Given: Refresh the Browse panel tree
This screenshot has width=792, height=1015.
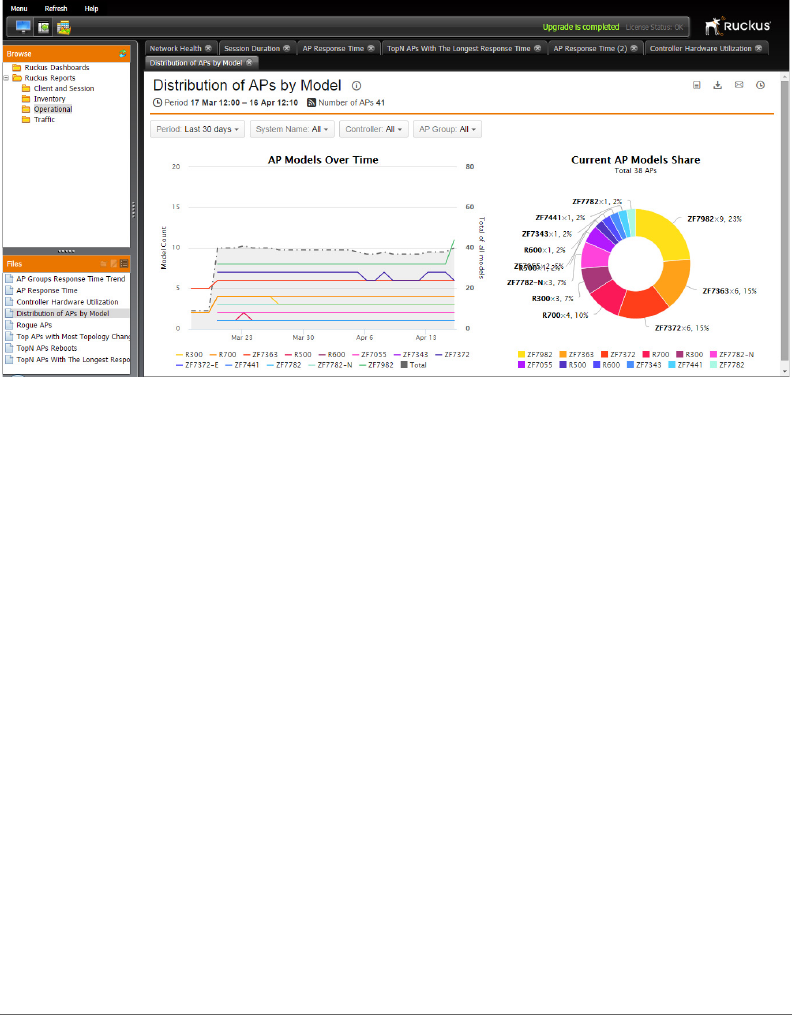Looking at the screenshot, I should (123, 54).
